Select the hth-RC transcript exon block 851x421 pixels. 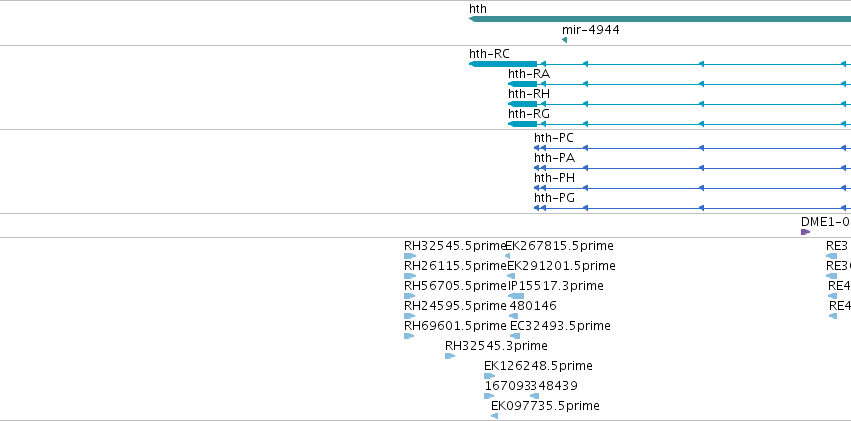503,64
